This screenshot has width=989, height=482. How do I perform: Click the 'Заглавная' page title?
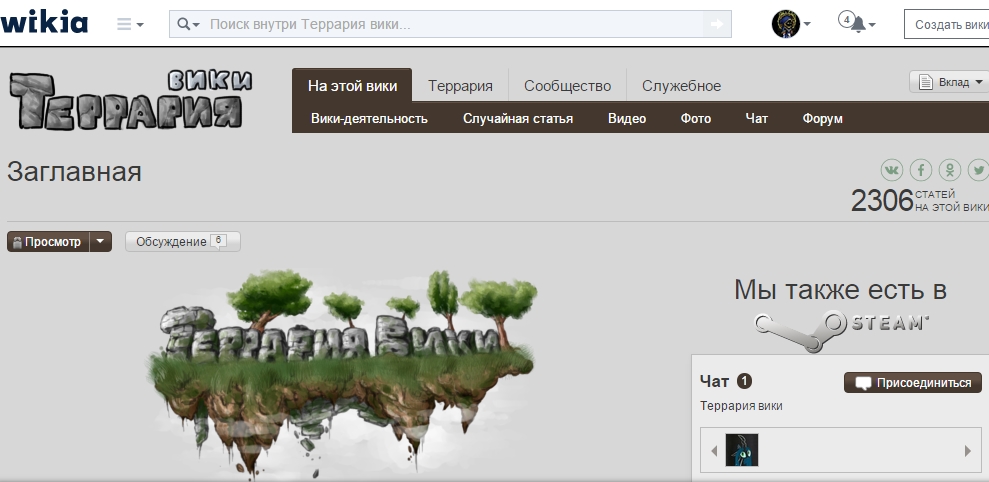74,172
